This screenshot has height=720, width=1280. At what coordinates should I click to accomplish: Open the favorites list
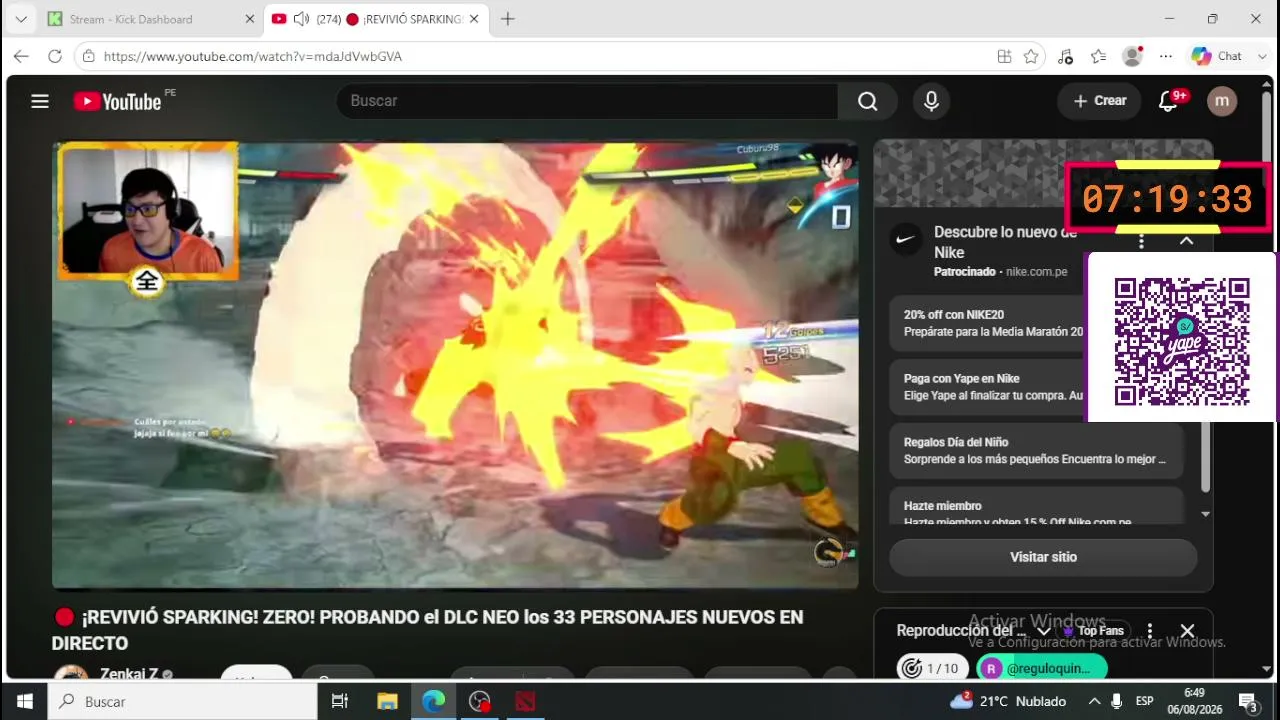coord(1099,57)
